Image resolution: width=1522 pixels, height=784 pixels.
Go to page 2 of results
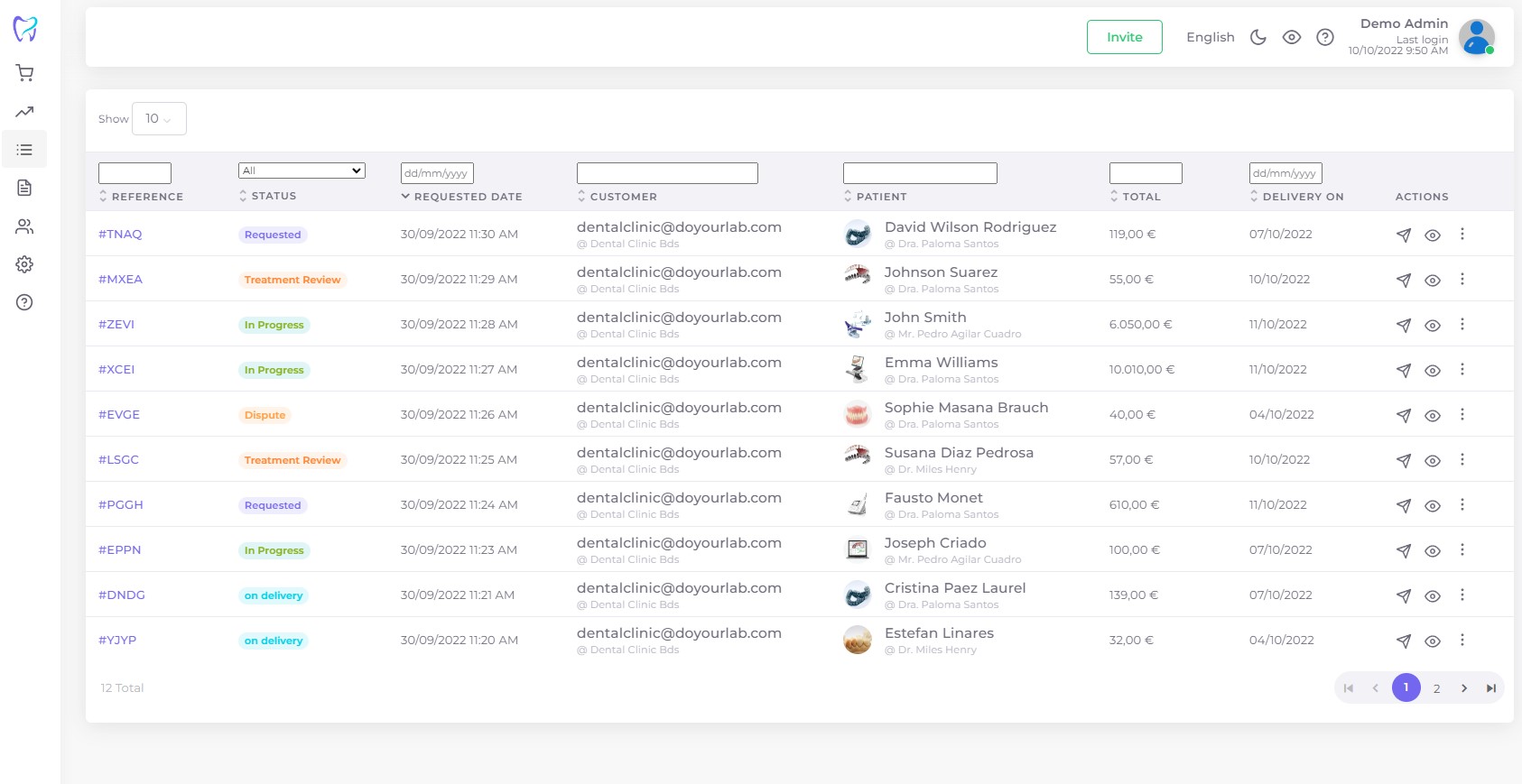[1436, 688]
